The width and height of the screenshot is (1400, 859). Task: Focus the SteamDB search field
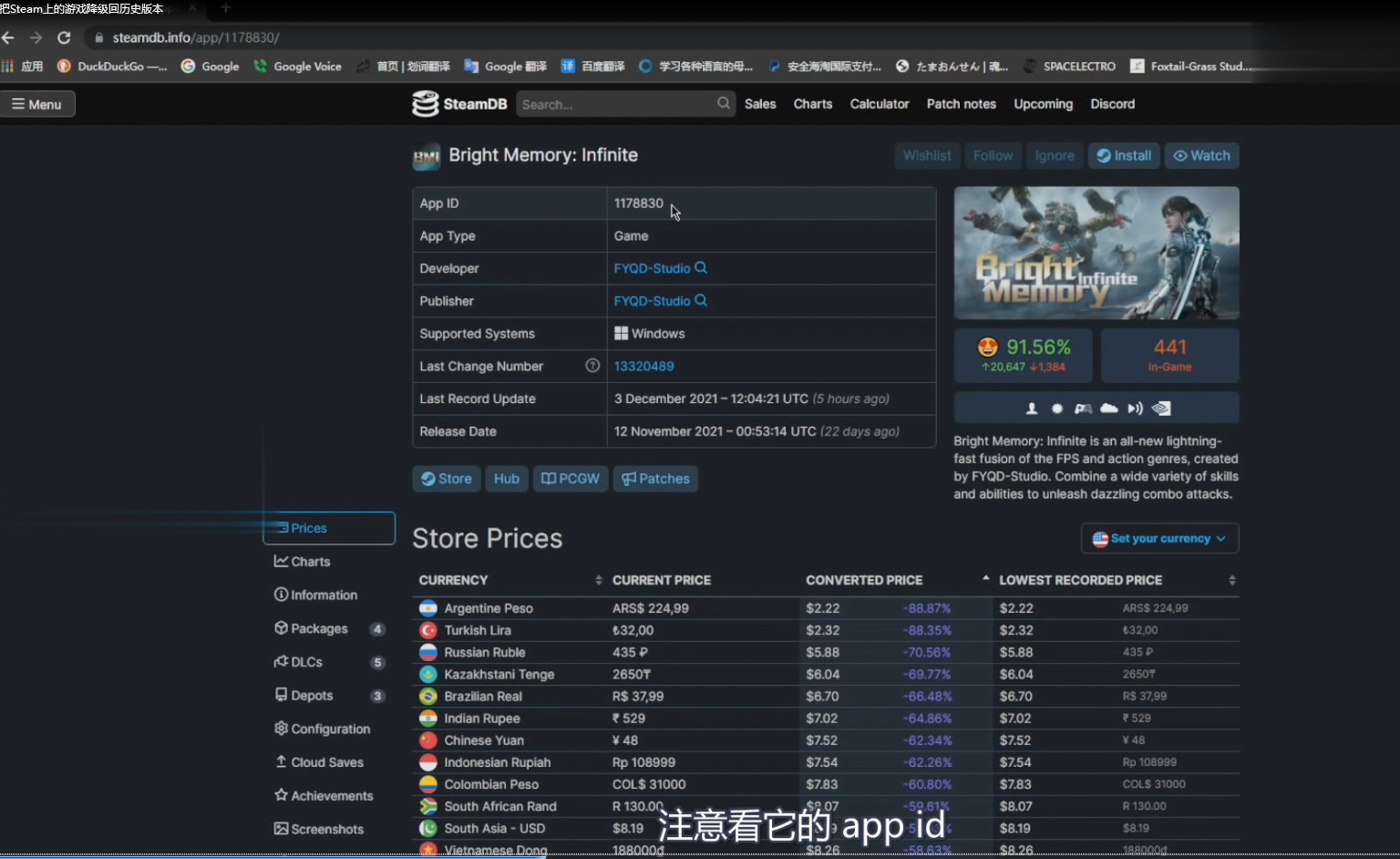[x=616, y=104]
